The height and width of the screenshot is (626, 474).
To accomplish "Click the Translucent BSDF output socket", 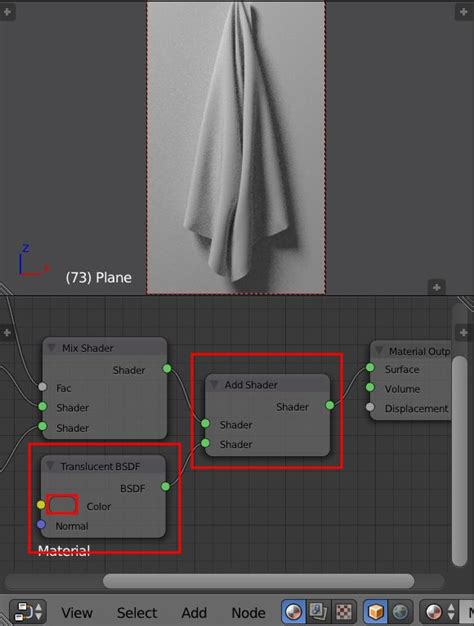I will pos(165,486).
